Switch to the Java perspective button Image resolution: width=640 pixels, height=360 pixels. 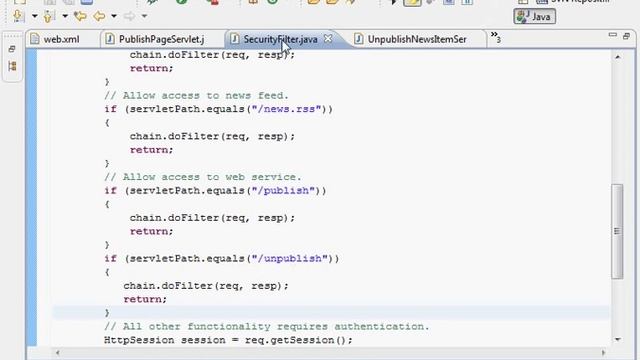click(534, 17)
